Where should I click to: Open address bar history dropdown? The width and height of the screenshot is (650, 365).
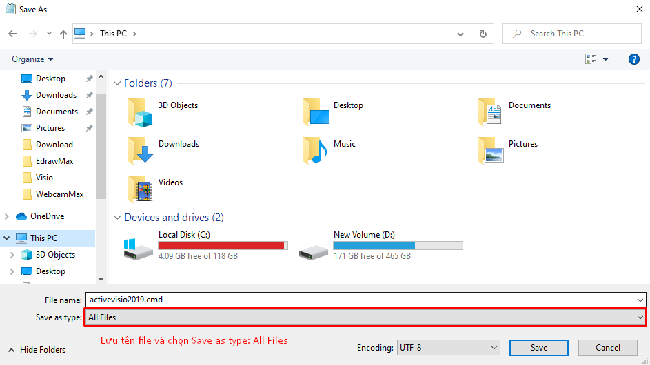pyautogui.click(x=460, y=34)
